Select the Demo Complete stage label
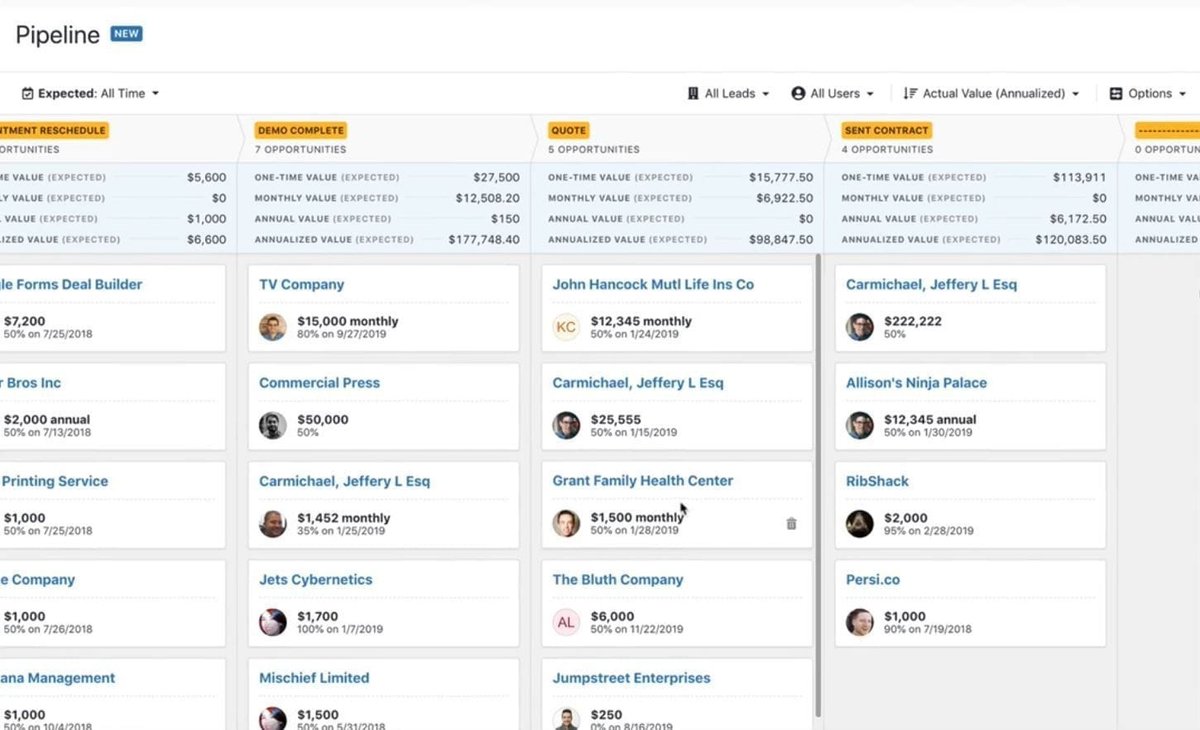The height and width of the screenshot is (730, 1200). click(x=301, y=130)
